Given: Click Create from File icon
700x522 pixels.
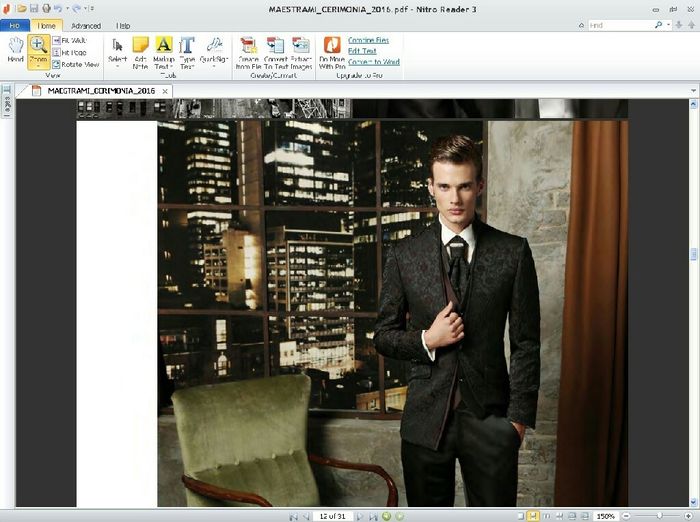Looking at the screenshot, I should coord(248,51).
